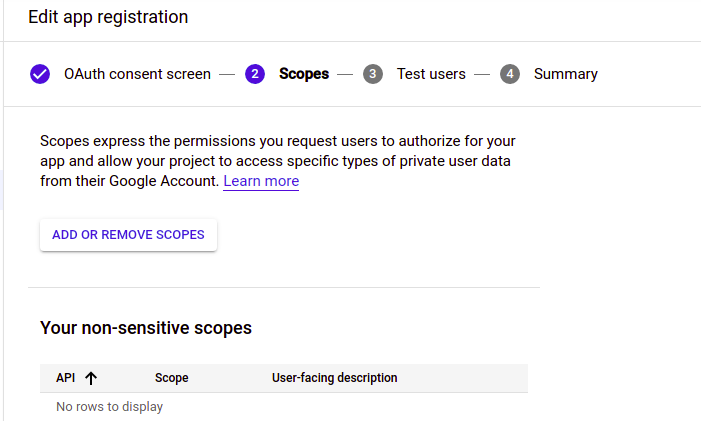Select the Scopes step label
Viewport: 701px width, 421px height.
click(x=303, y=74)
